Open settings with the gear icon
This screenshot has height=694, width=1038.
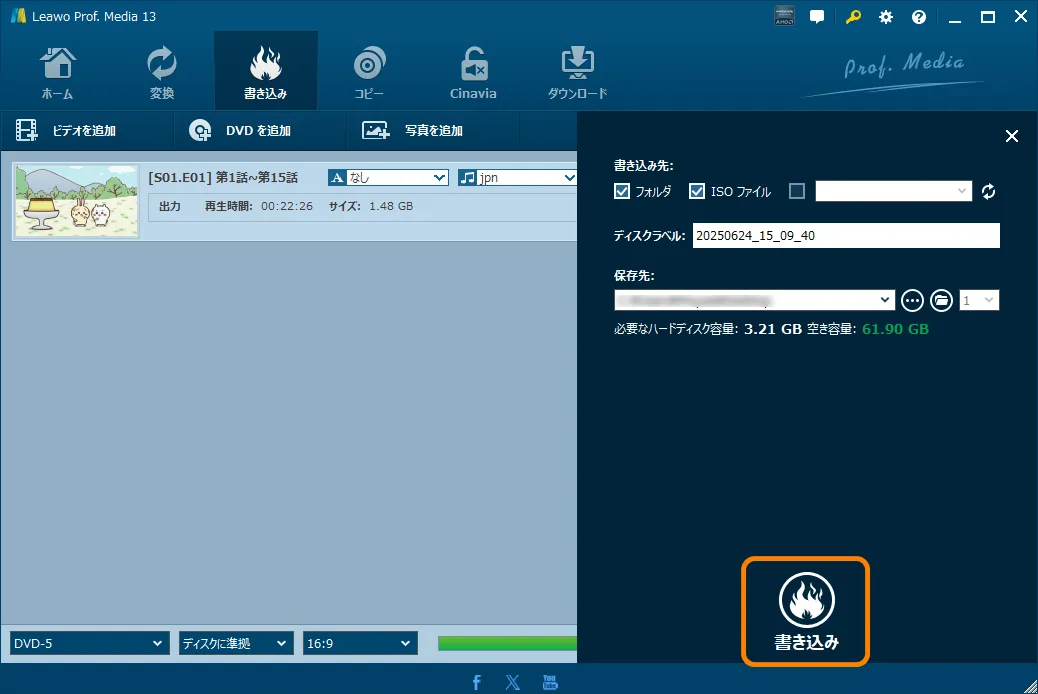point(886,17)
